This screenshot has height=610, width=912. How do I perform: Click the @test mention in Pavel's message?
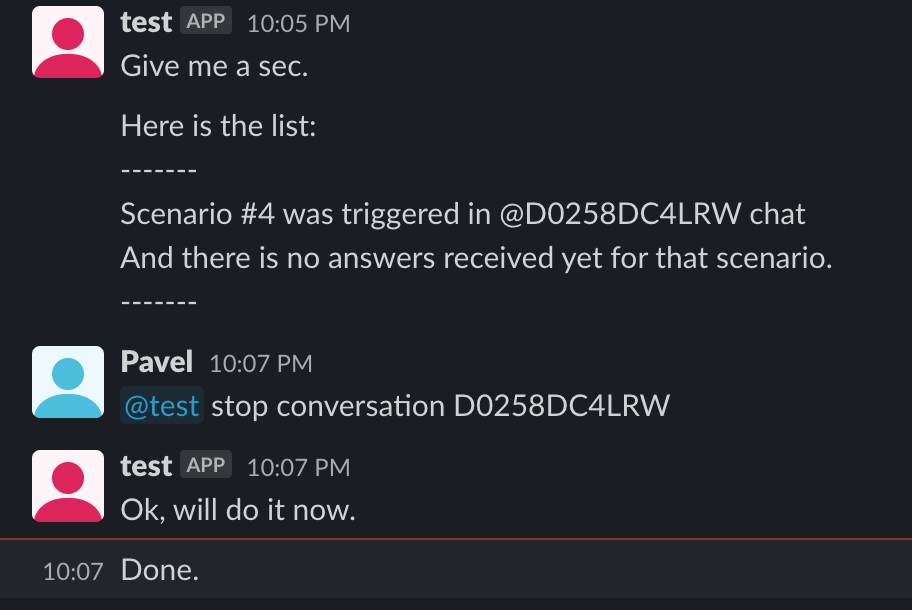click(162, 406)
